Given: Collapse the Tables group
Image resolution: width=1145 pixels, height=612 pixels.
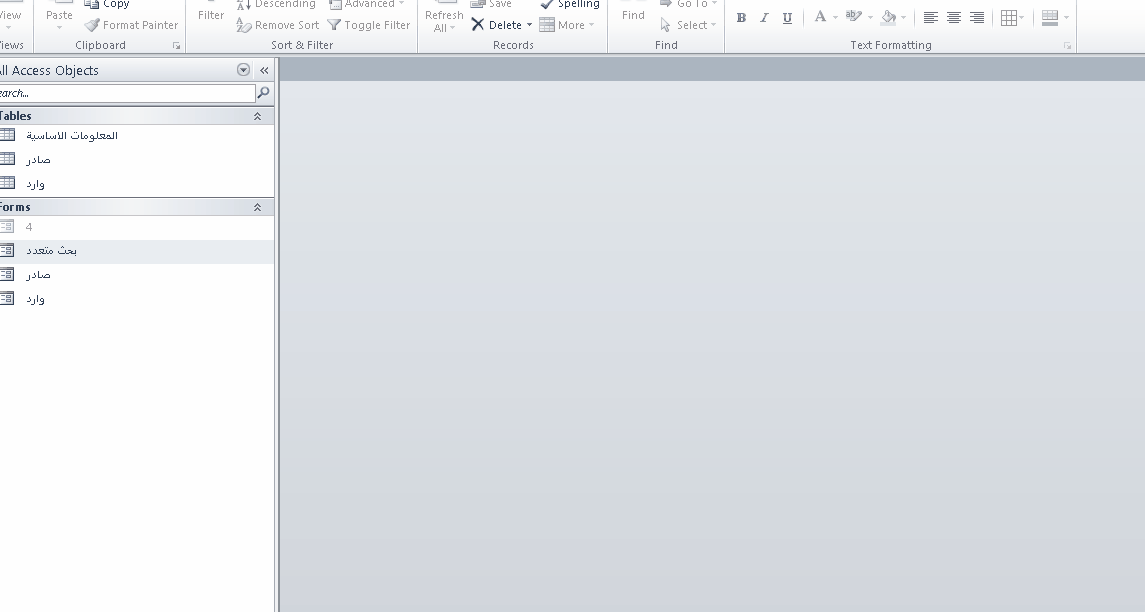Looking at the screenshot, I should [x=257, y=116].
